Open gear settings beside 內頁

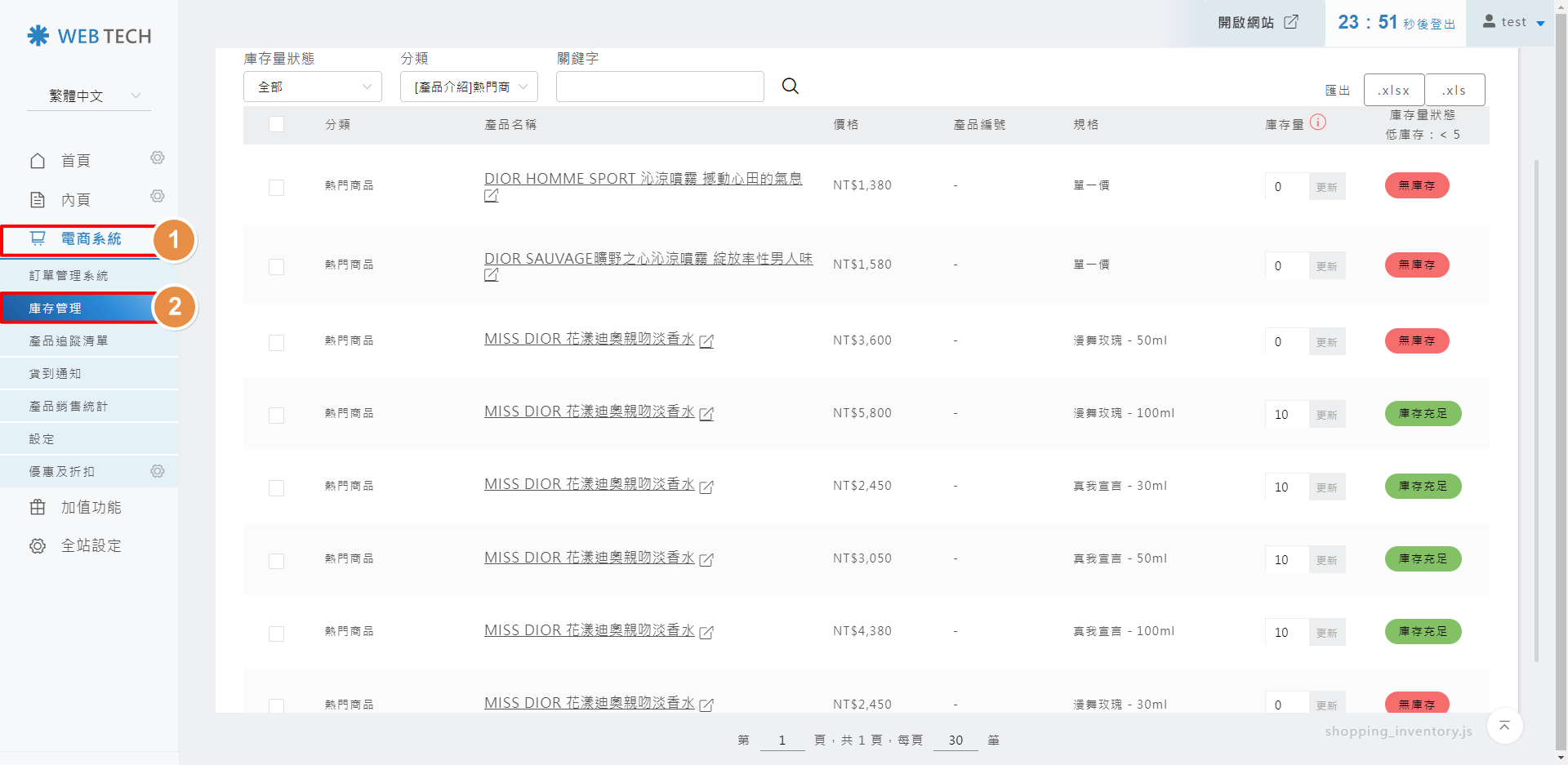pos(158,196)
